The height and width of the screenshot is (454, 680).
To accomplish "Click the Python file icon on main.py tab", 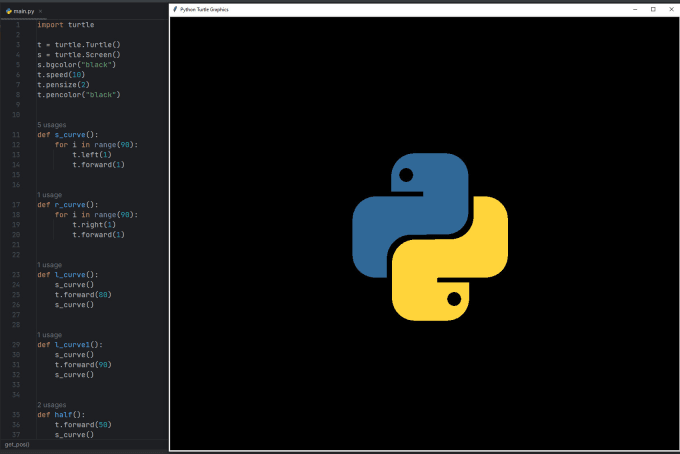I will (x=9, y=11).
